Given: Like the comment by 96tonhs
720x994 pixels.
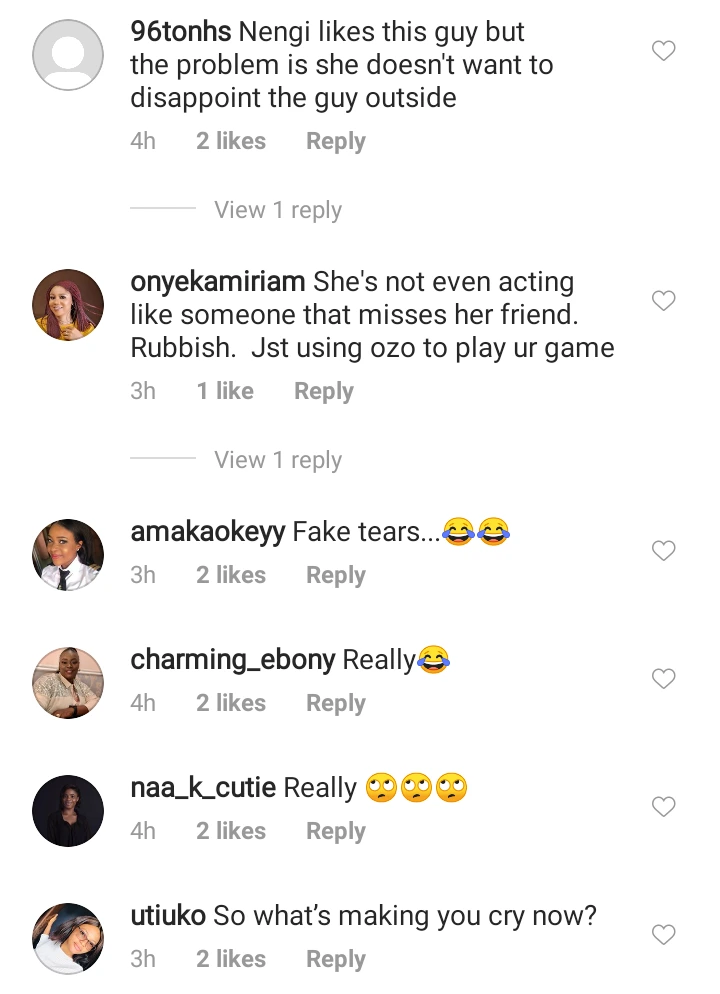Looking at the screenshot, I should [x=664, y=51].
